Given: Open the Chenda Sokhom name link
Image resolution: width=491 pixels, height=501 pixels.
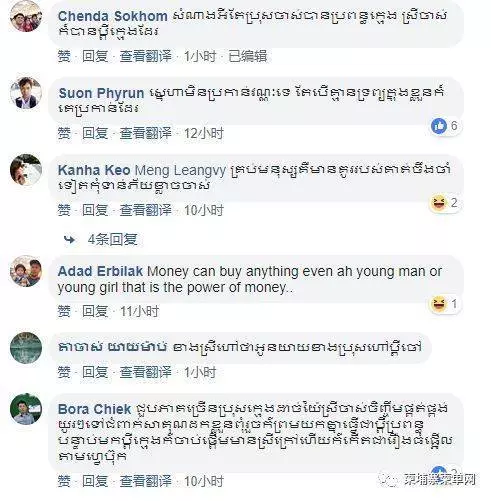Looking at the screenshot, I should click(113, 16).
